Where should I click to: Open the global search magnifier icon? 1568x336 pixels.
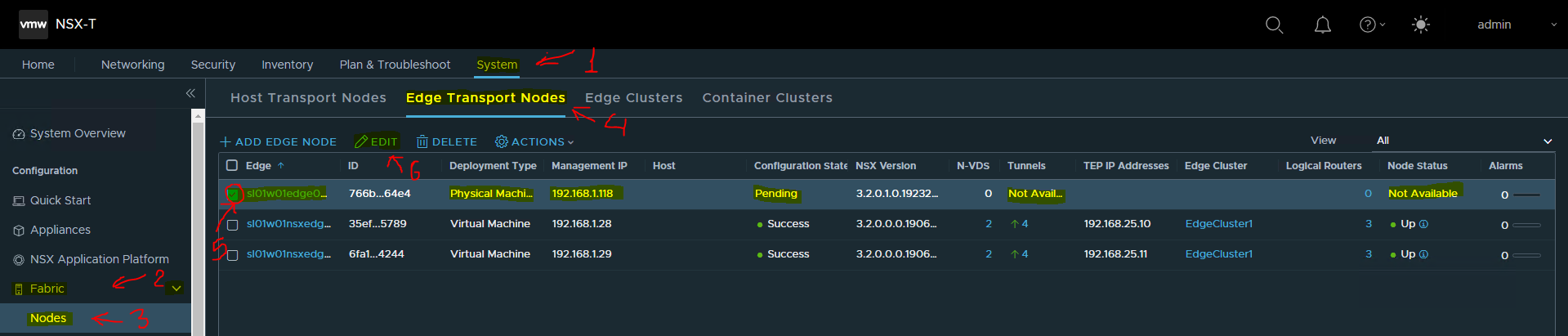1274,25
